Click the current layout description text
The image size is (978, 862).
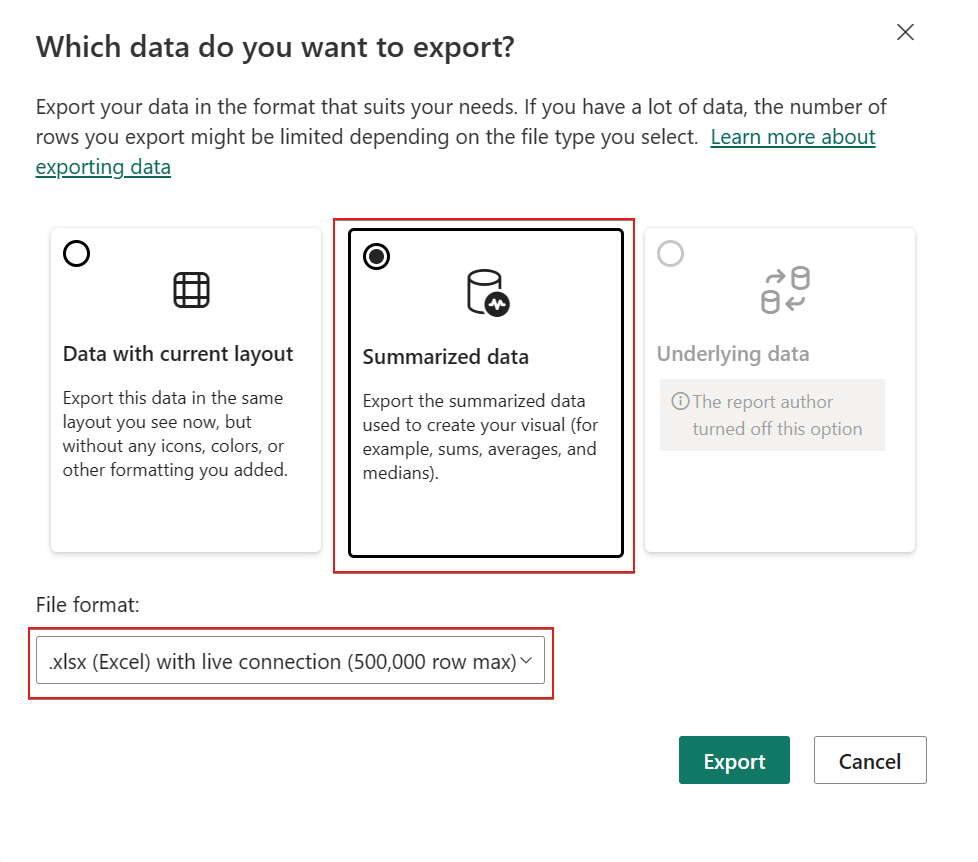pos(175,433)
